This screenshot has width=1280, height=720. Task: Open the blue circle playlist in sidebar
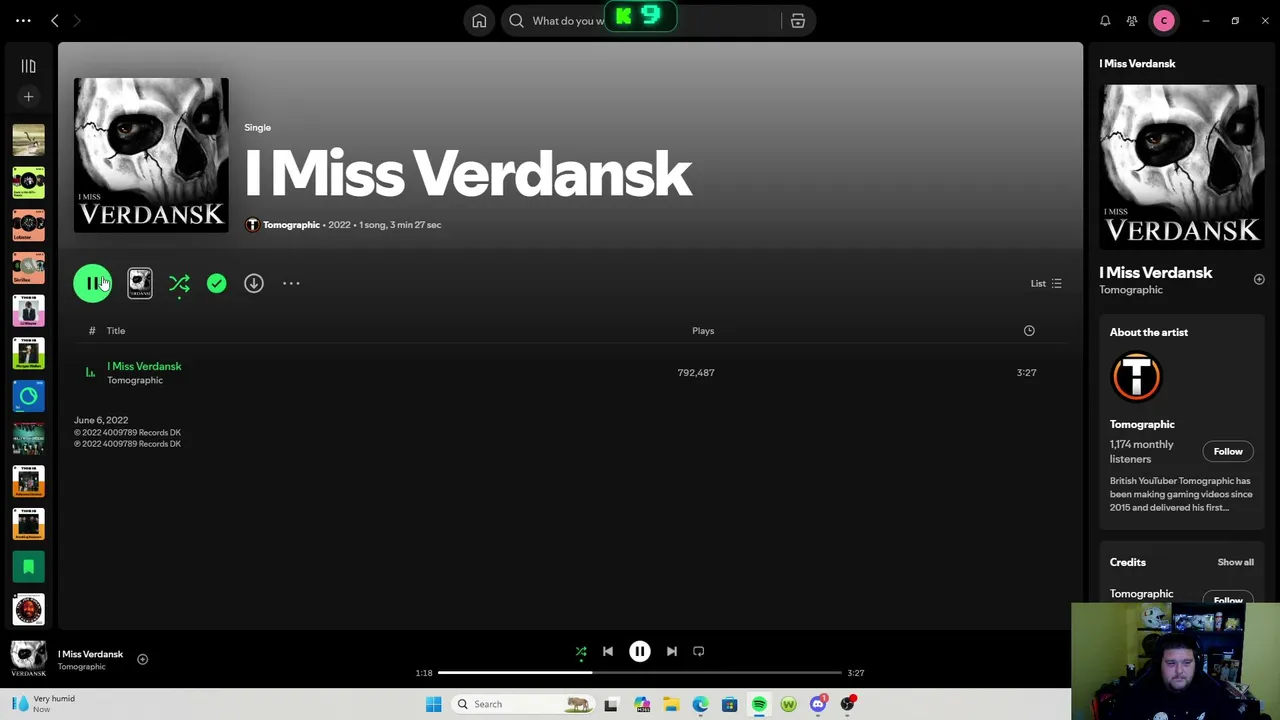[28, 396]
